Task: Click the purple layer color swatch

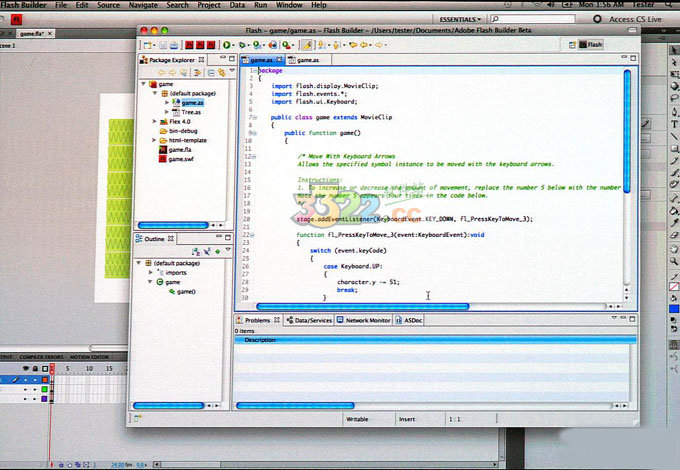Action: tap(44, 398)
